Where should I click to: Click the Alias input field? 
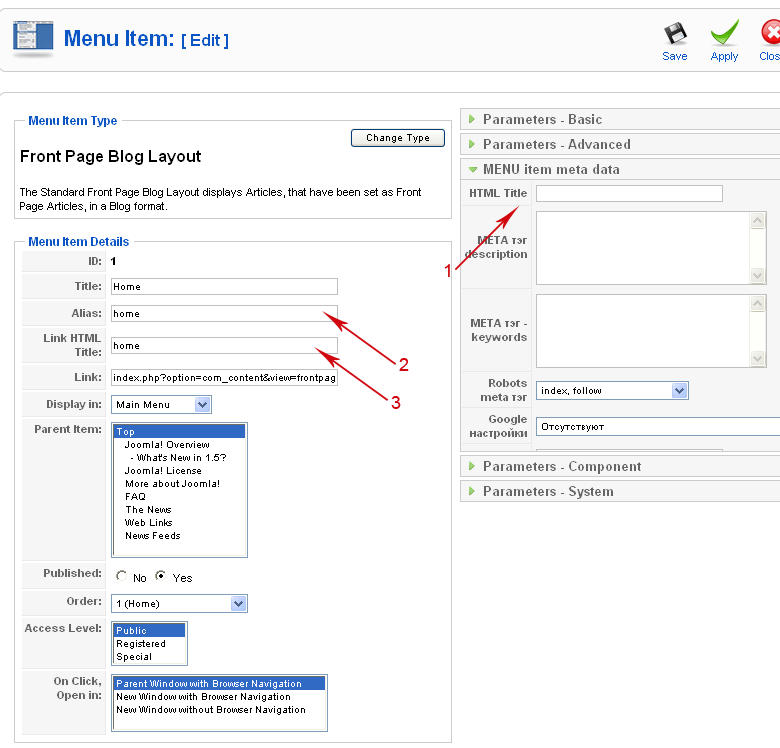(x=224, y=313)
